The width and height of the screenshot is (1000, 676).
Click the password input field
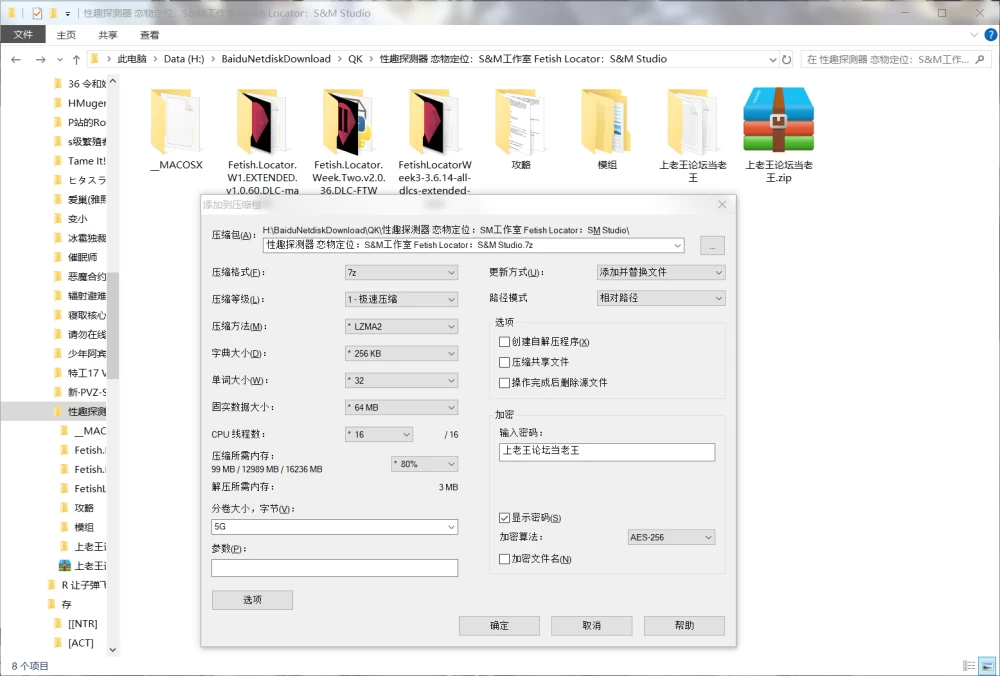click(x=607, y=452)
